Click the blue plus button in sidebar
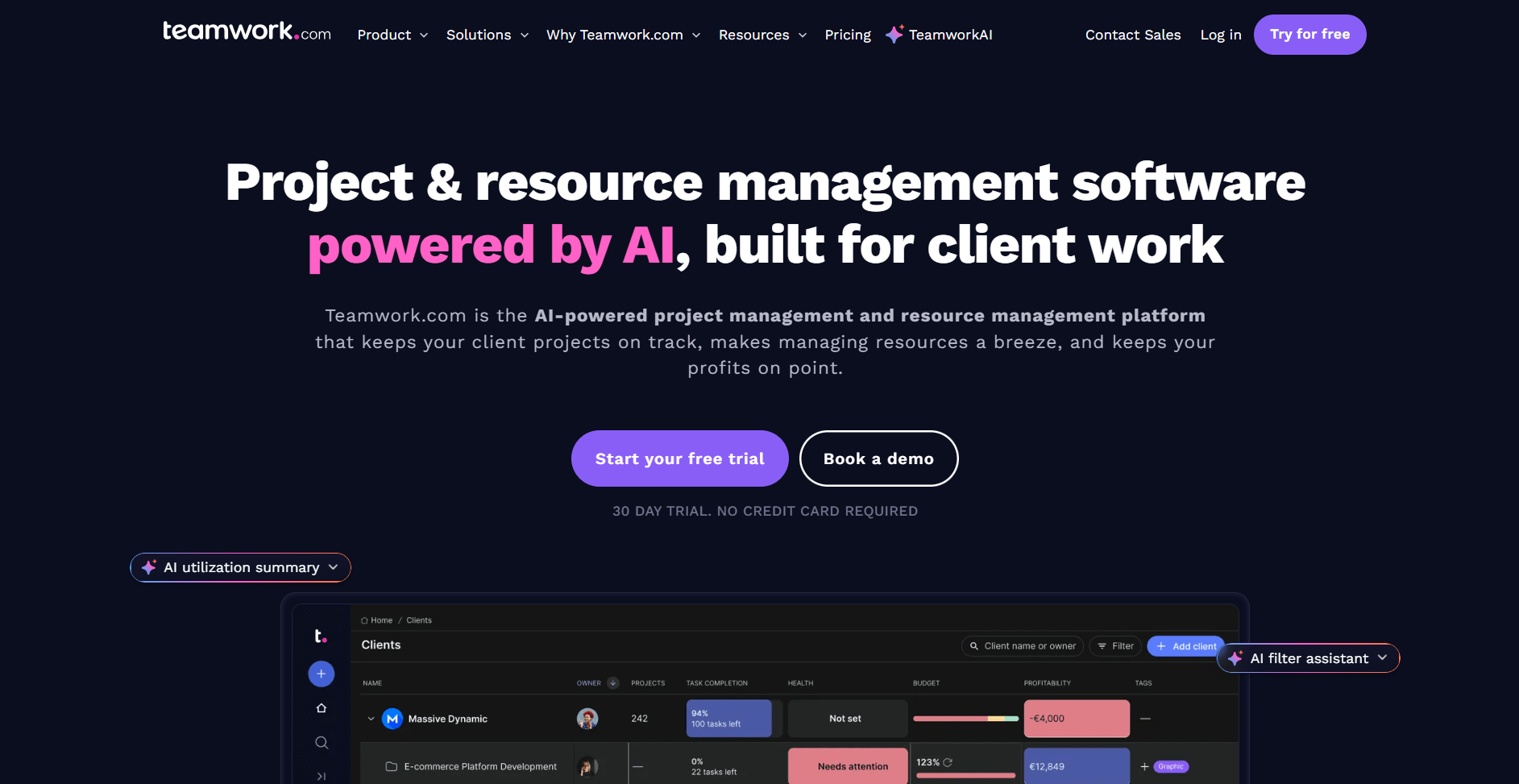Screen dimensions: 1519x784 (x=321, y=674)
